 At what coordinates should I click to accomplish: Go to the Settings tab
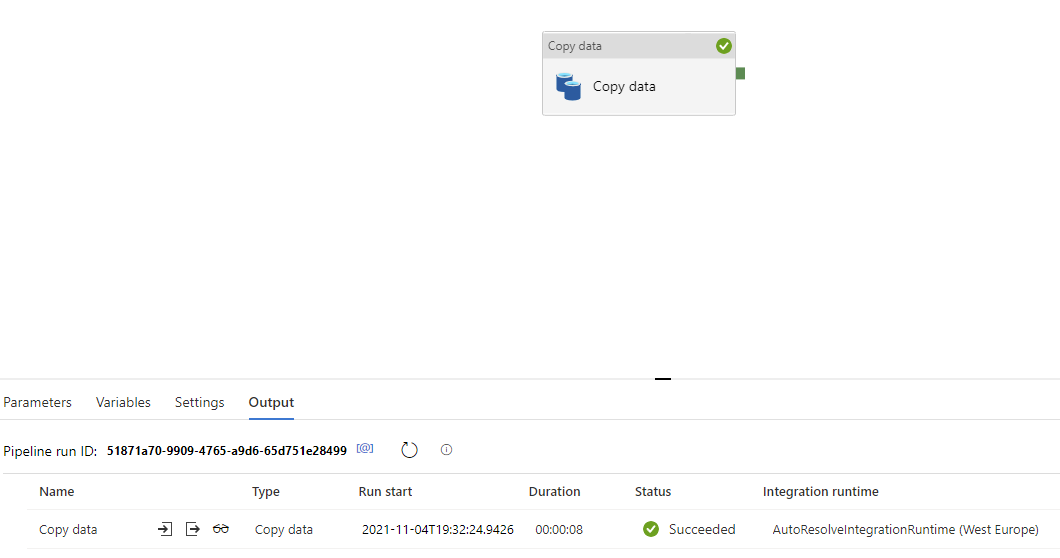tap(199, 402)
